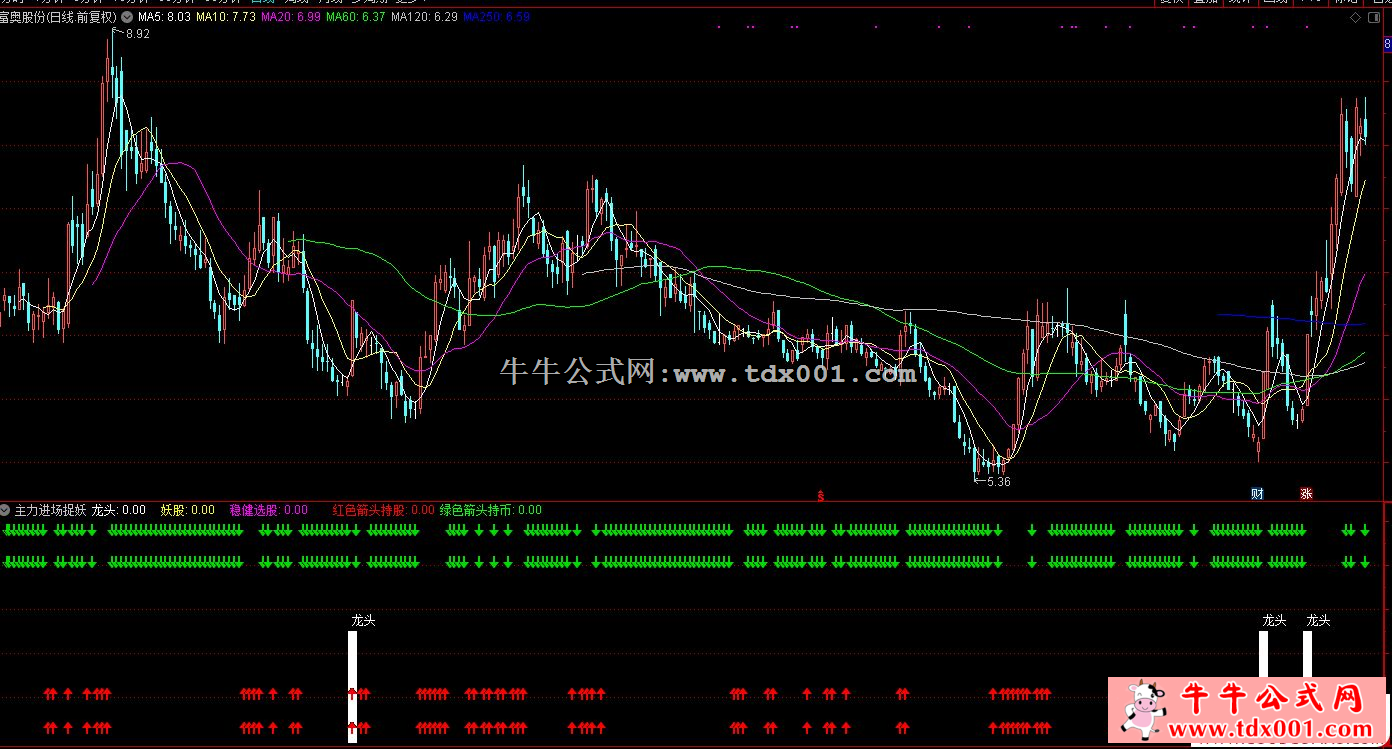Click the leftmost 龙头 signal label
Screen dimensions: 1392x749
click(363, 620)
